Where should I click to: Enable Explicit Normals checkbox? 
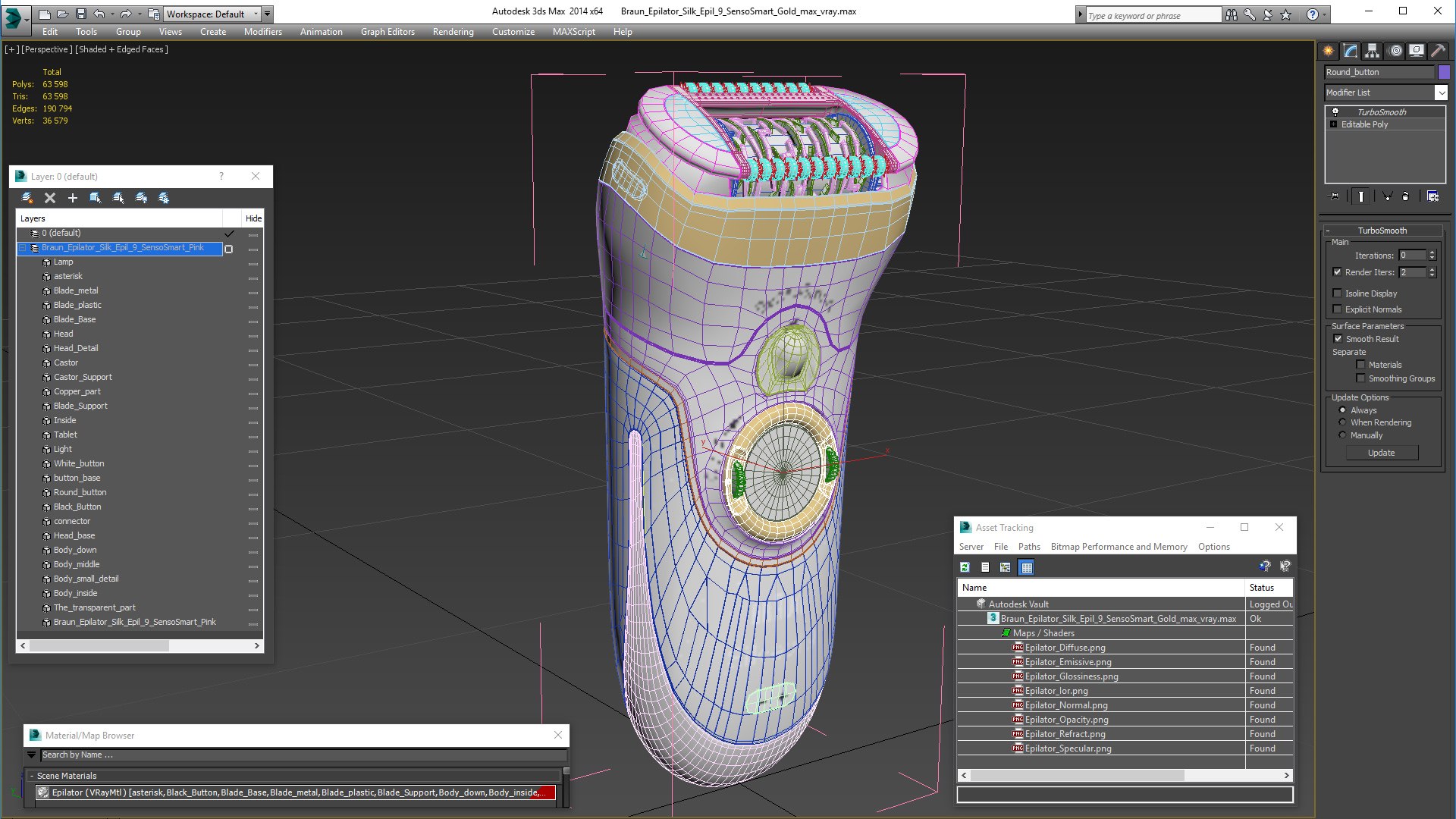click(1337, 309)
